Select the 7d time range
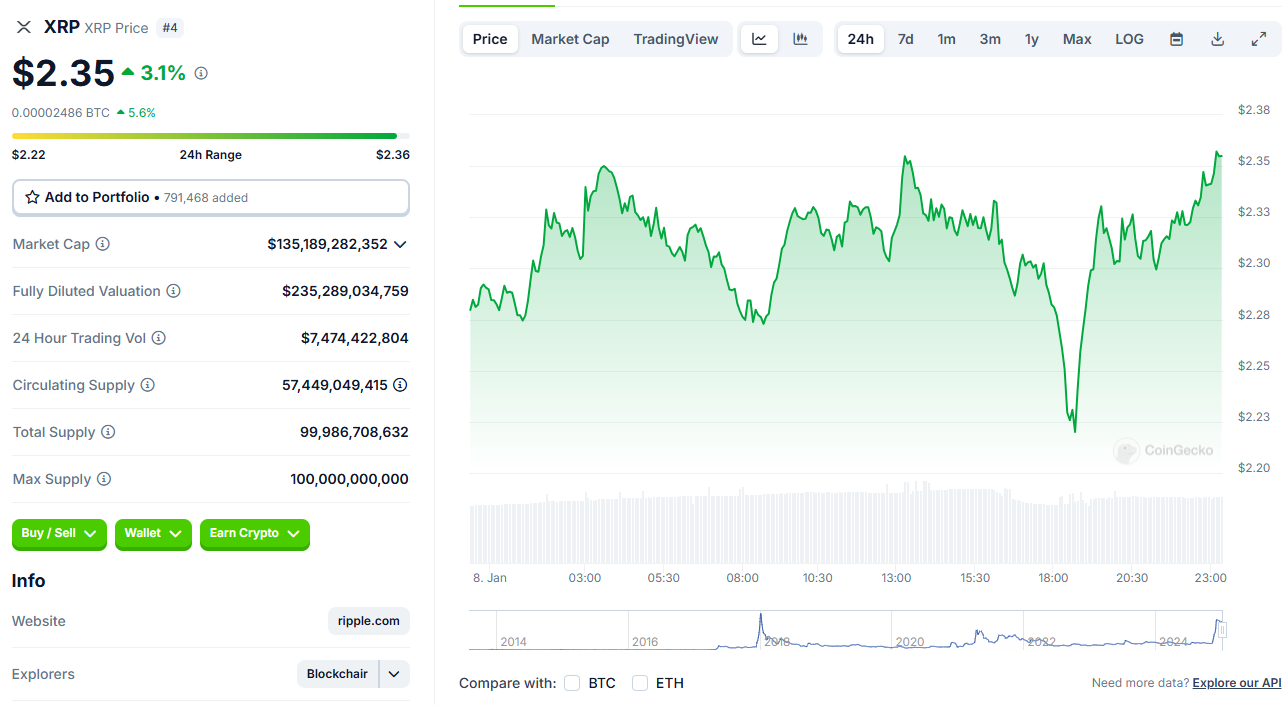Viewport: 1284px width, 705px height. (905, 39)
